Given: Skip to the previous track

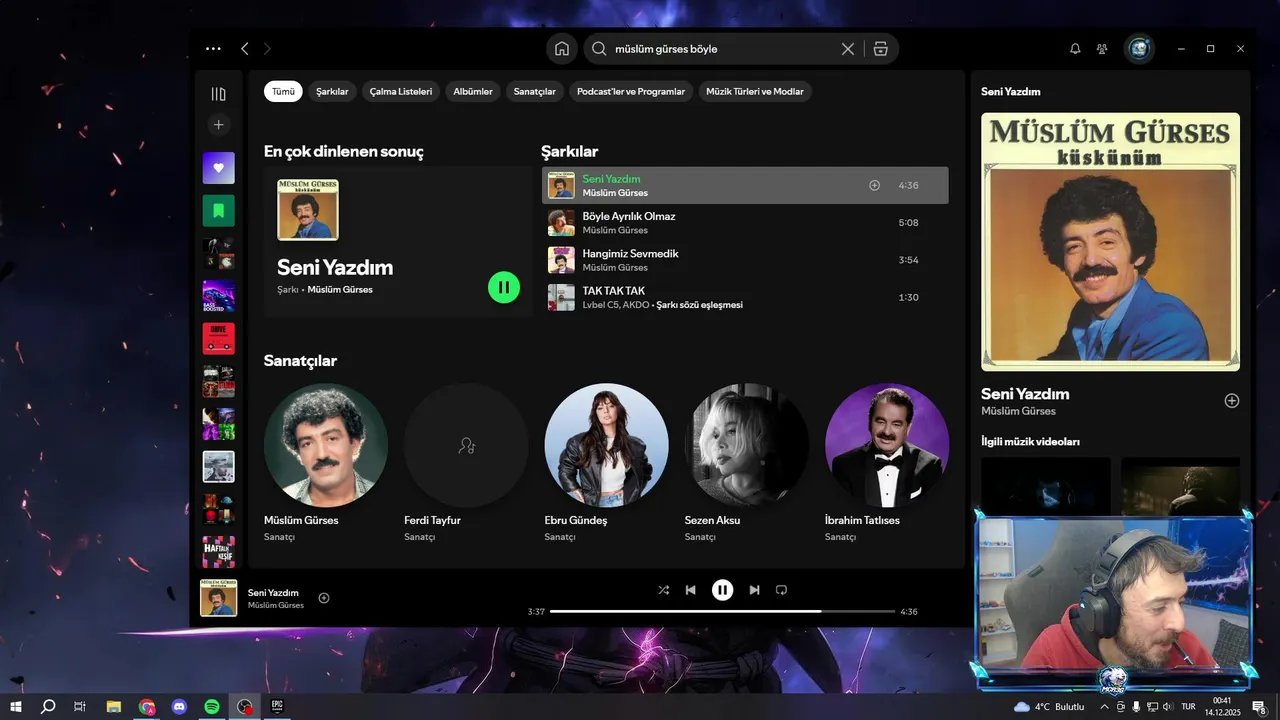Looking at the screenshot, I should [690, 590].
